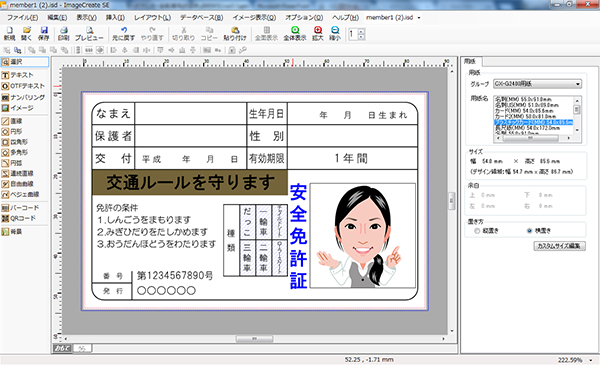Select the ナンバリング tool
The width and height of the screenshot is (600, 365).
click(23, 97)
